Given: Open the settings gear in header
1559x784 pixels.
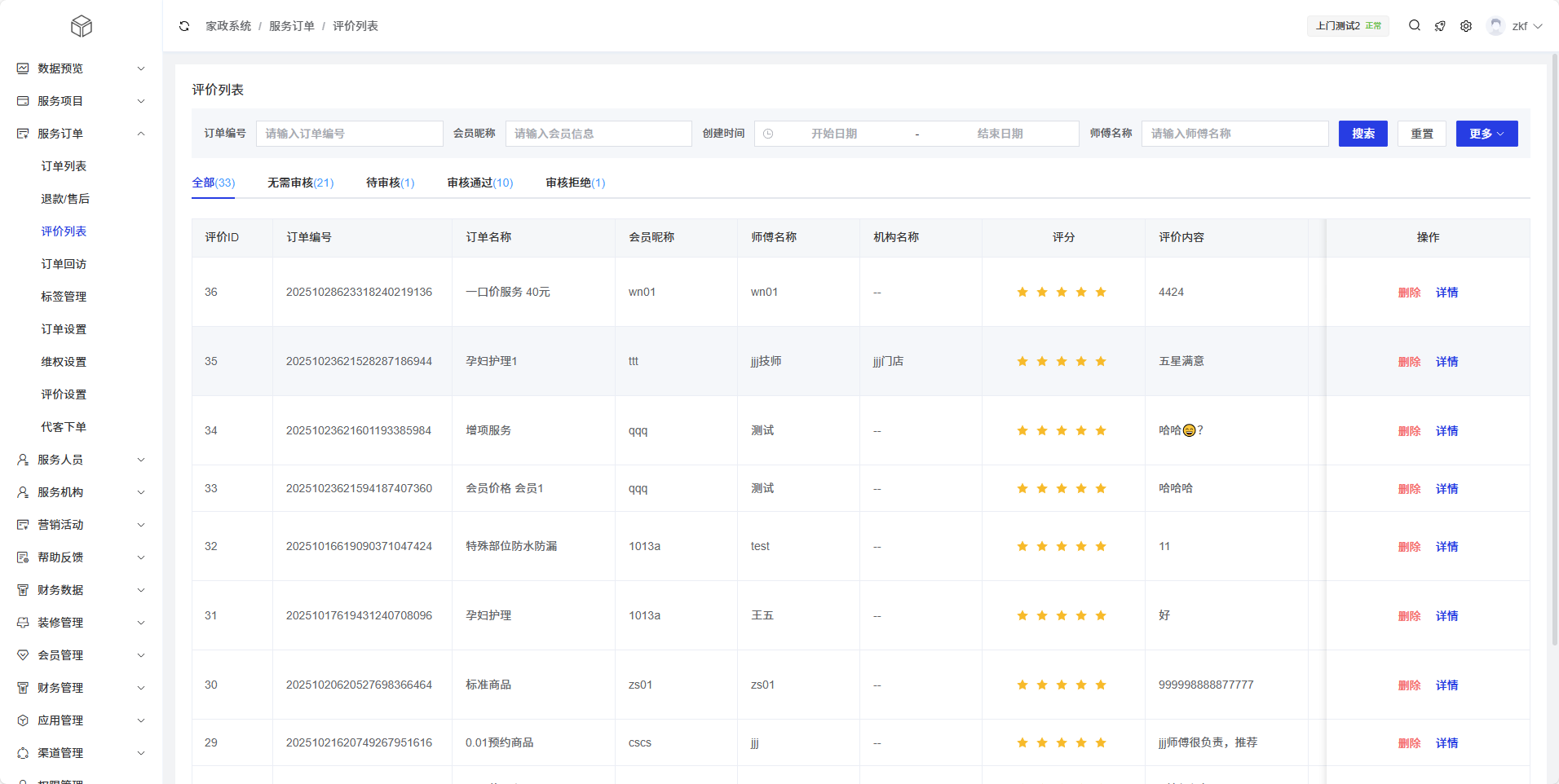Looking at the screenshot, I should point(1466,26).
